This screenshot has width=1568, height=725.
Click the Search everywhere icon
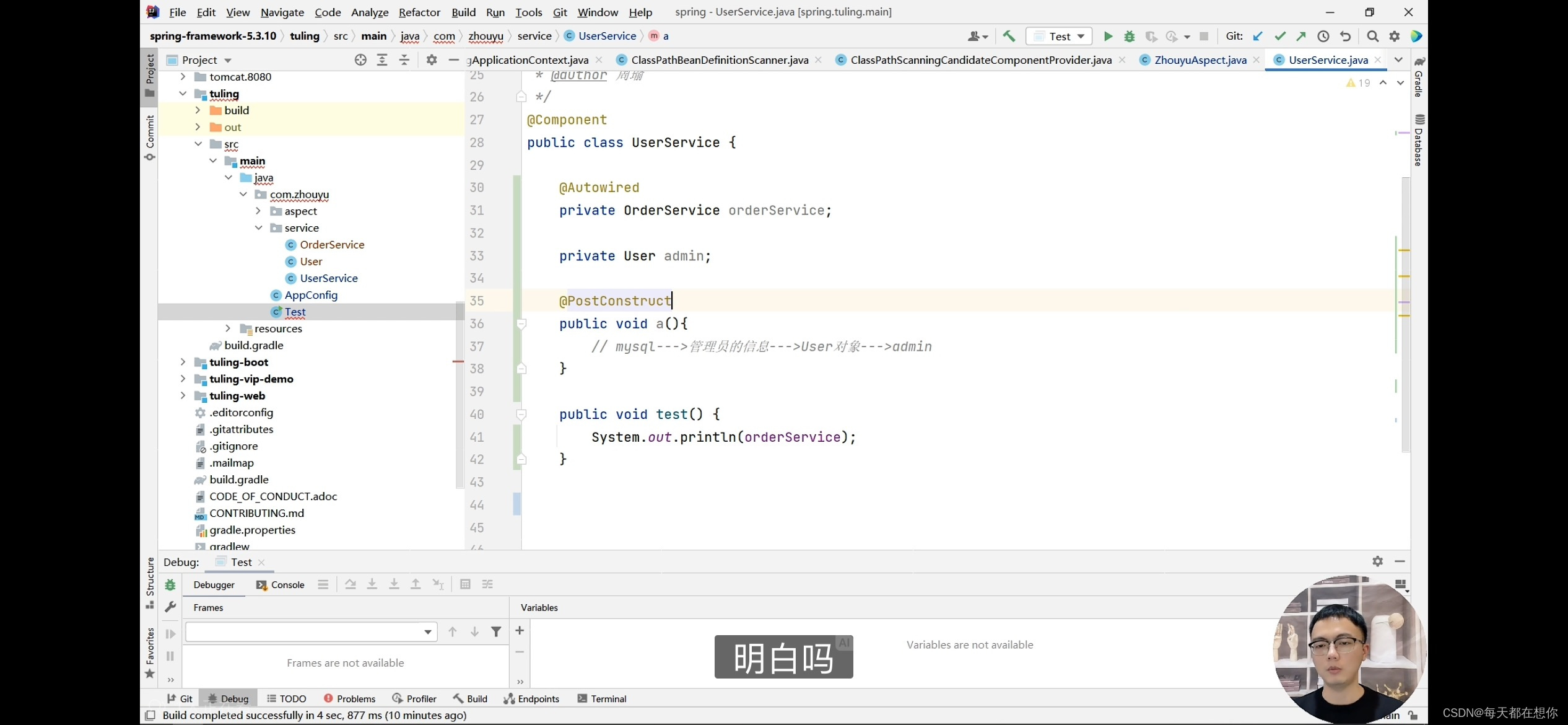point(1373,36)
